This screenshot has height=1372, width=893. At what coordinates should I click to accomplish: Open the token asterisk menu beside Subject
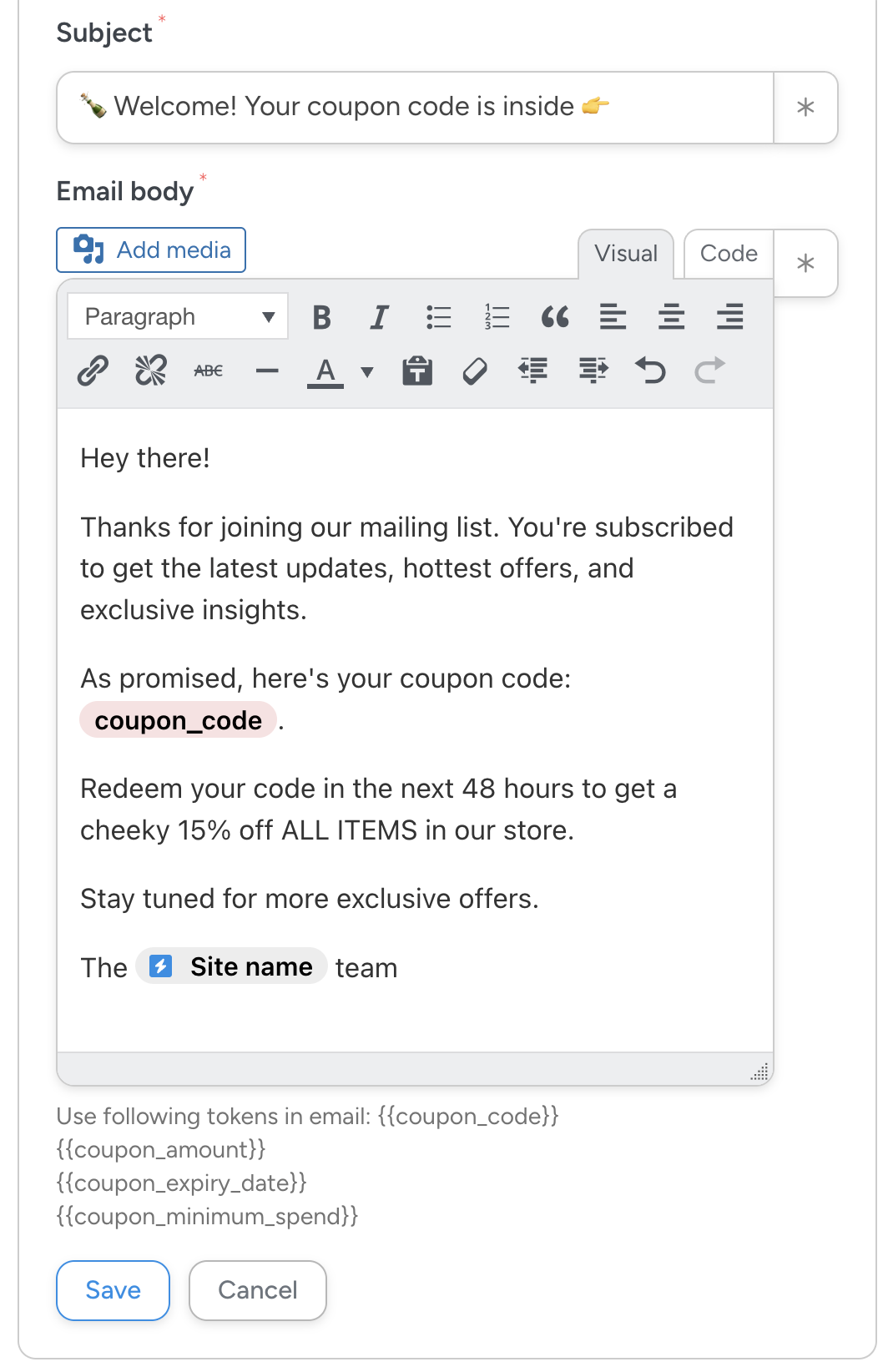coord(805,108)
